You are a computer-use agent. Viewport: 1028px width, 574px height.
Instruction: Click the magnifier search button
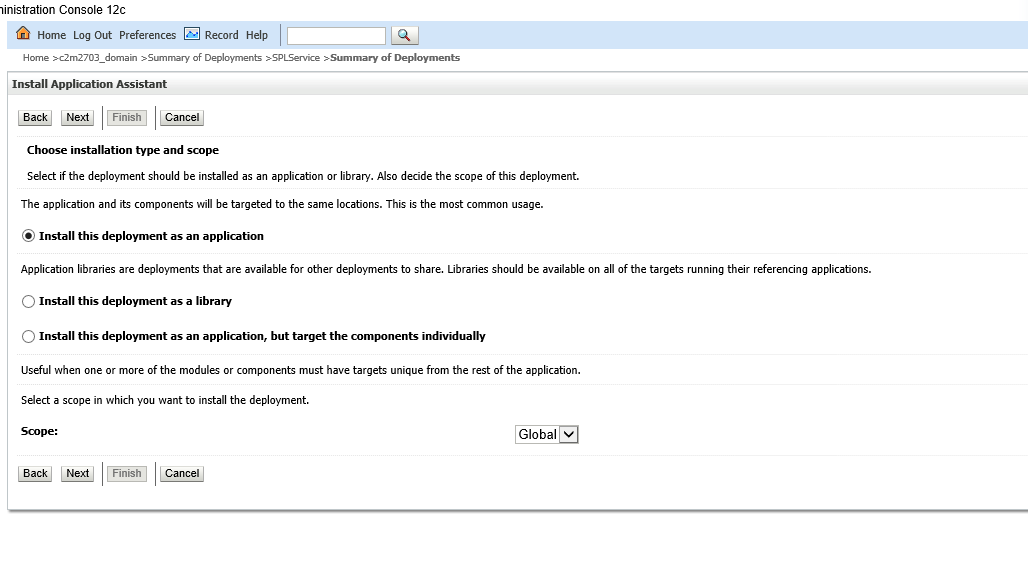coord(405,35)
